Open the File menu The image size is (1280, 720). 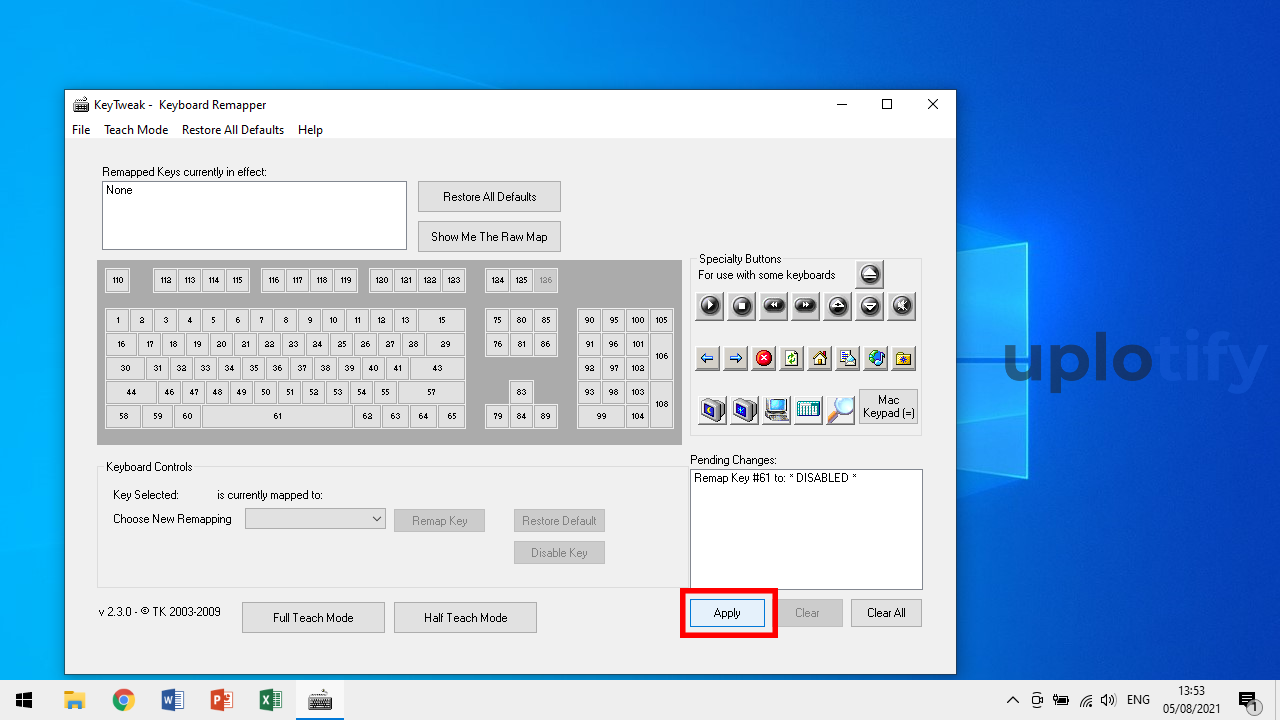pyautogui.click(x=81, y=130)
